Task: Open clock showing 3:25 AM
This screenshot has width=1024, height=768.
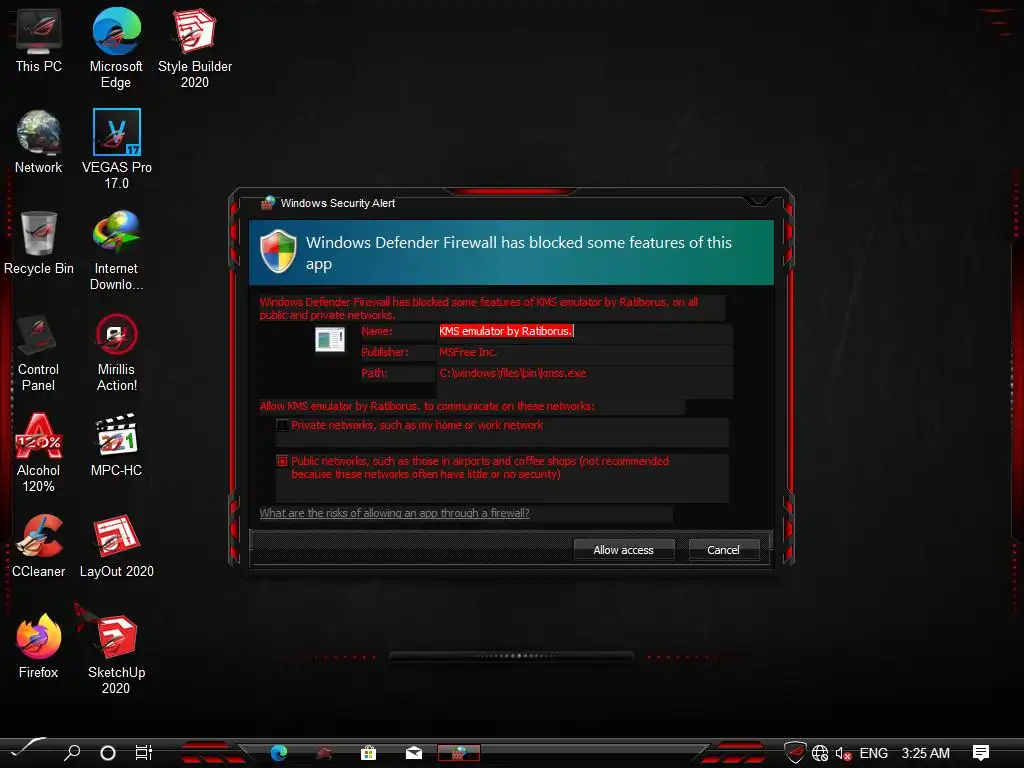Action: (x=925, y=753)
